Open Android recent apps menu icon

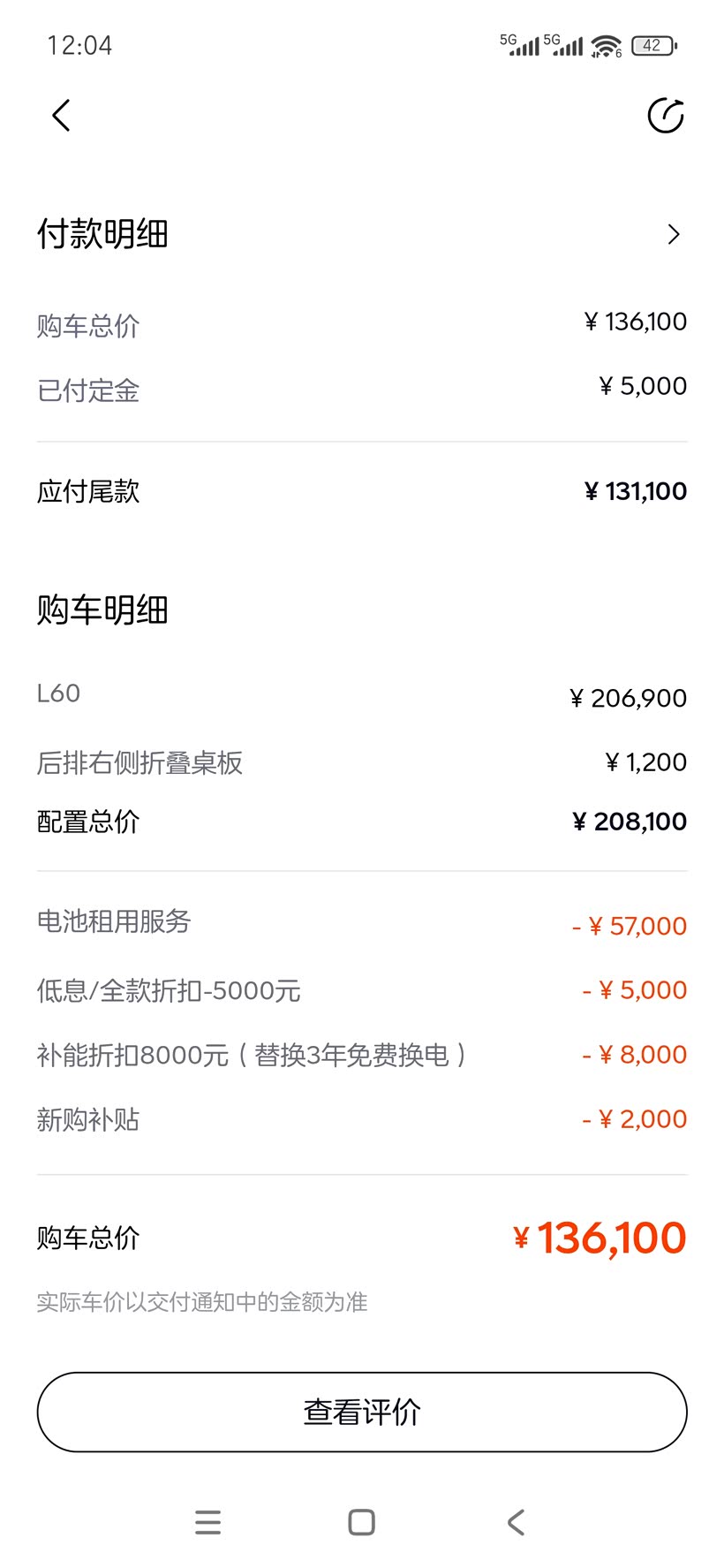click(x=207, y=1522)
